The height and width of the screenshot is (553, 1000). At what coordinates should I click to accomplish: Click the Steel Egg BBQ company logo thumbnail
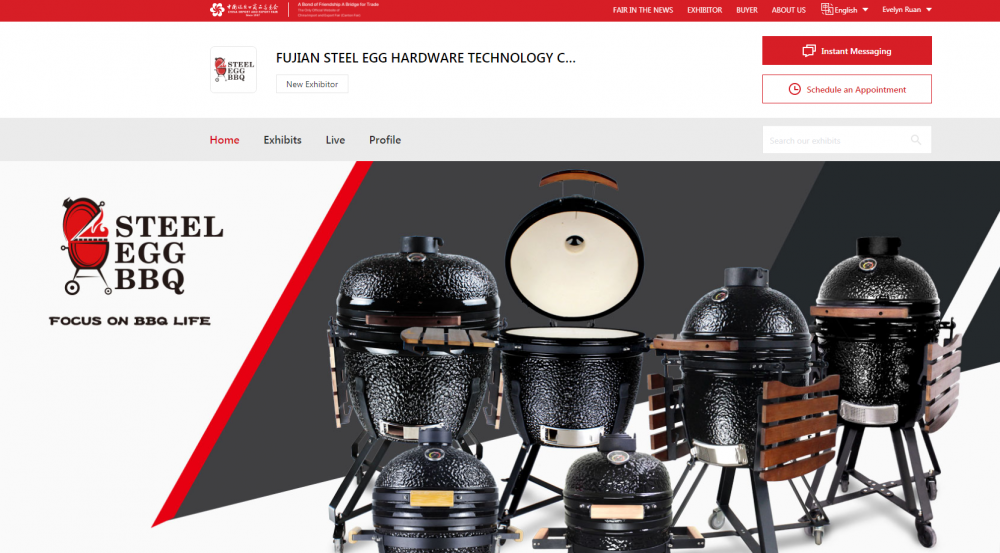(233, 70)
